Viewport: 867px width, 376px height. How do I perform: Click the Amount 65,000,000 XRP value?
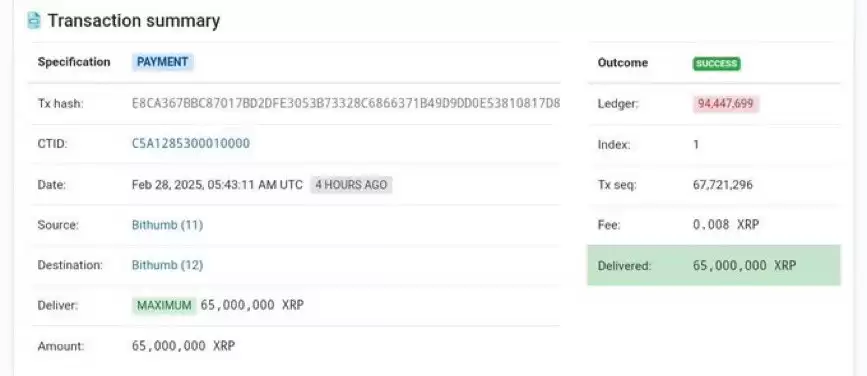(x=184, y=346)
